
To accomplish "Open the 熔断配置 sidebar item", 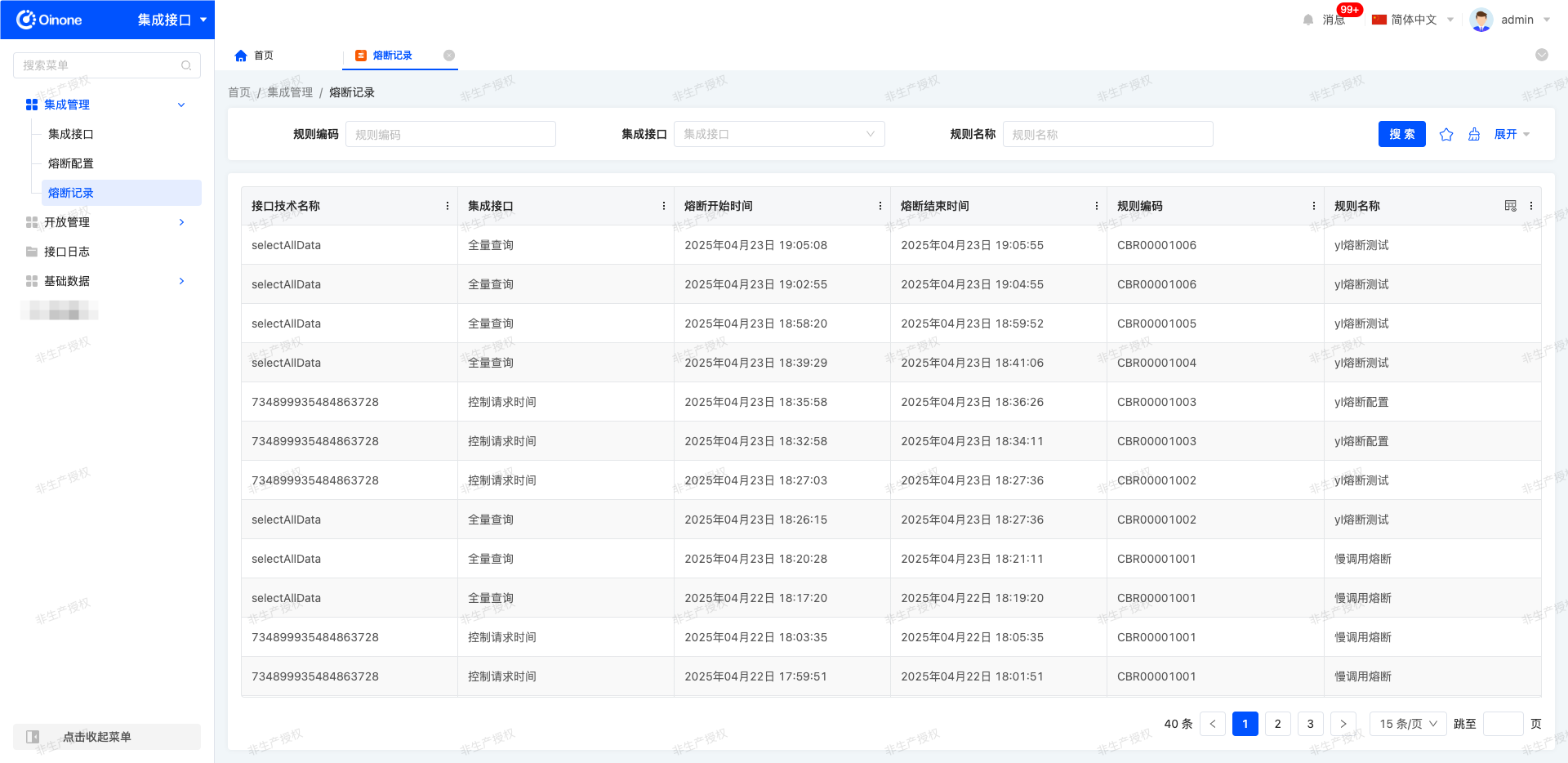I will (71, 163).
